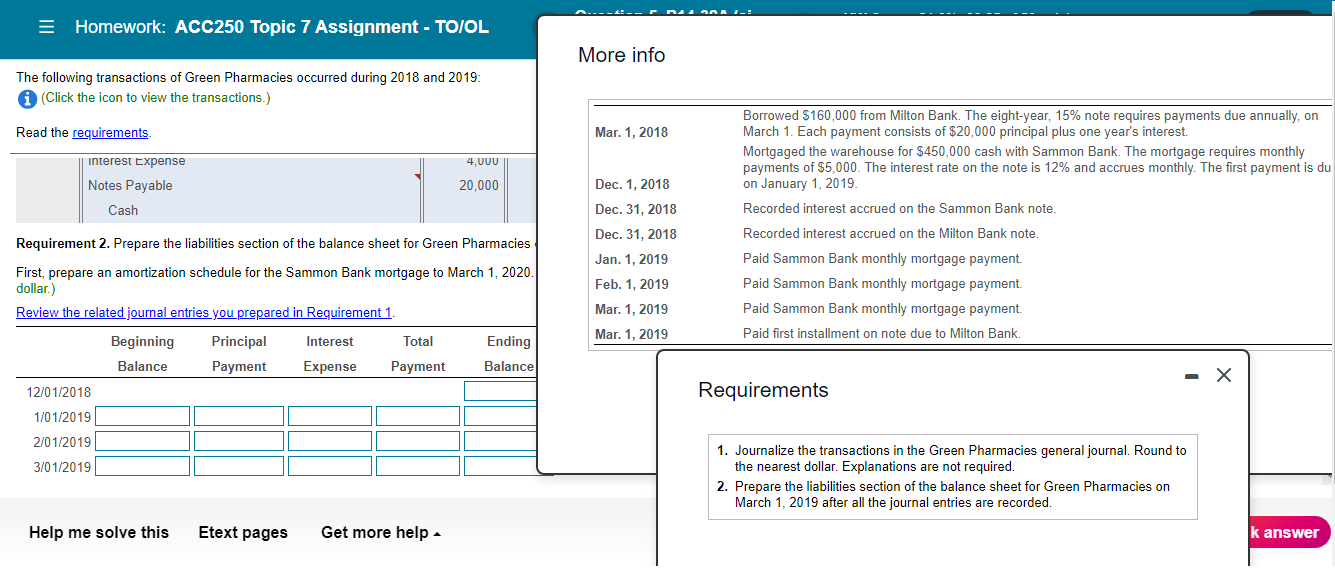Open the hamburger menu beside Homework title
The image size is (1335, 571).
46,27
